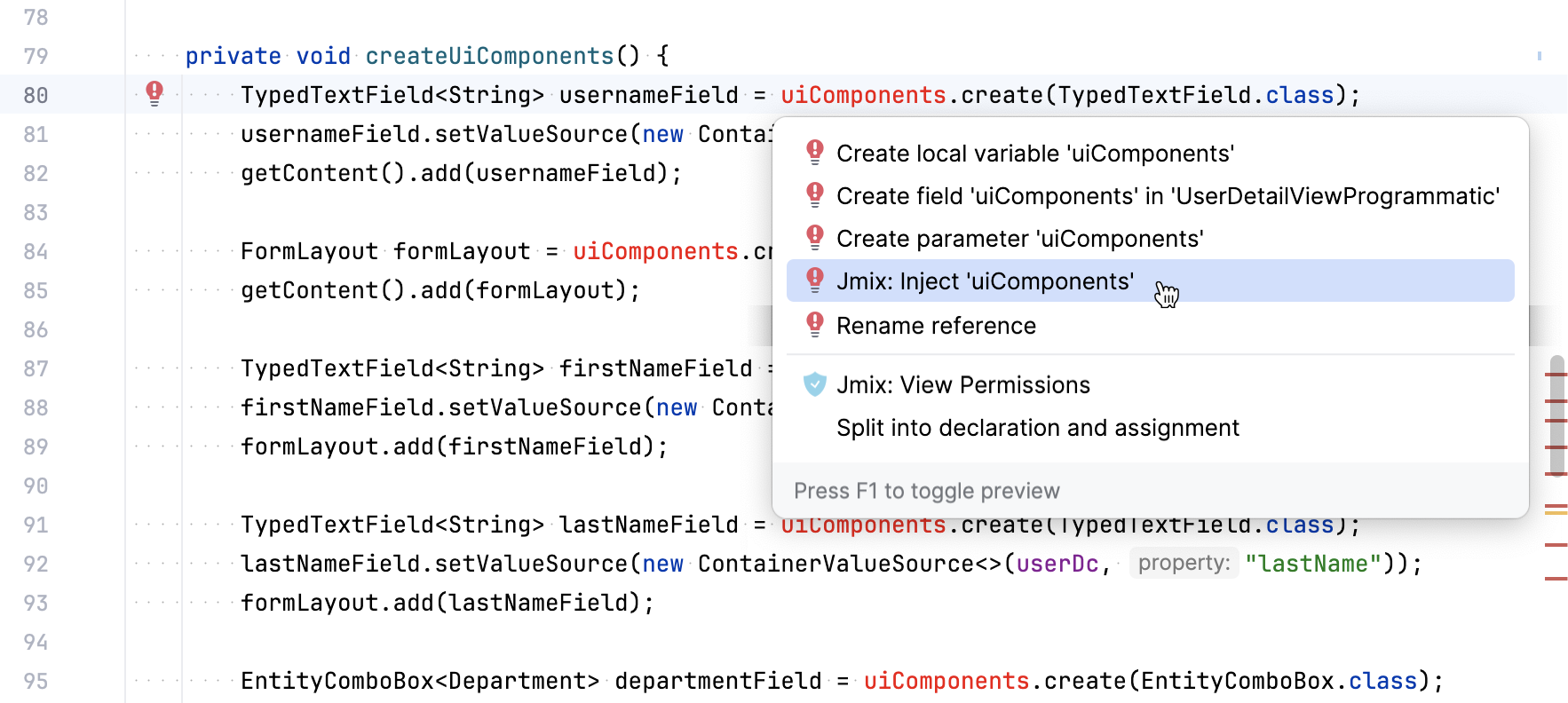This screenshot has width=1568, height=703.
Task: Click the bulb icon beside Jmix: Inject 'uiComponents'
Action: pos(814,280)
